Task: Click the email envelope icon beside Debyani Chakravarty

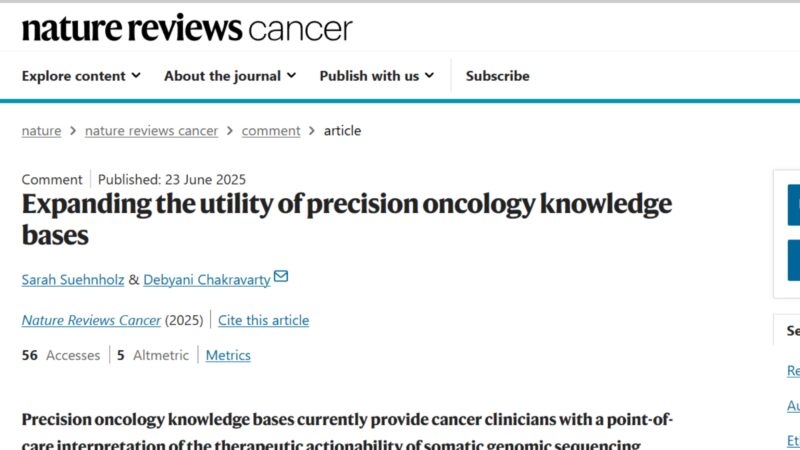Action: [x=281, y=277]
